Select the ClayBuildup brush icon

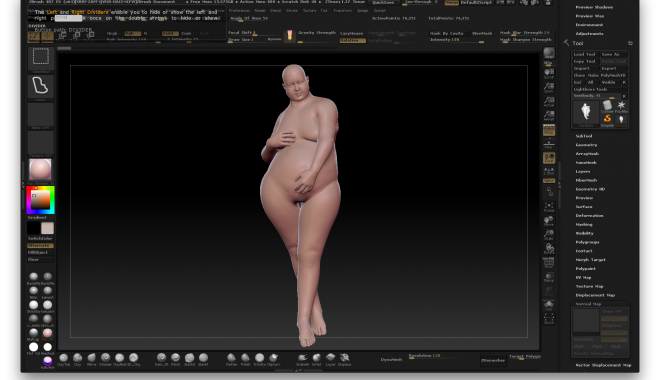[119, 359]
